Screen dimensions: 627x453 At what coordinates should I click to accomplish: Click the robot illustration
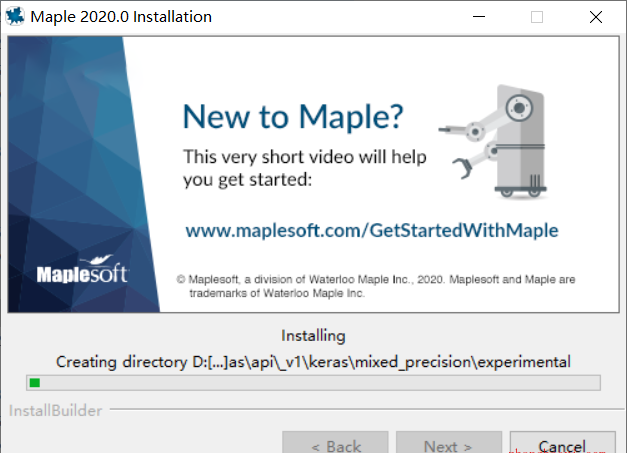(494, 142)
